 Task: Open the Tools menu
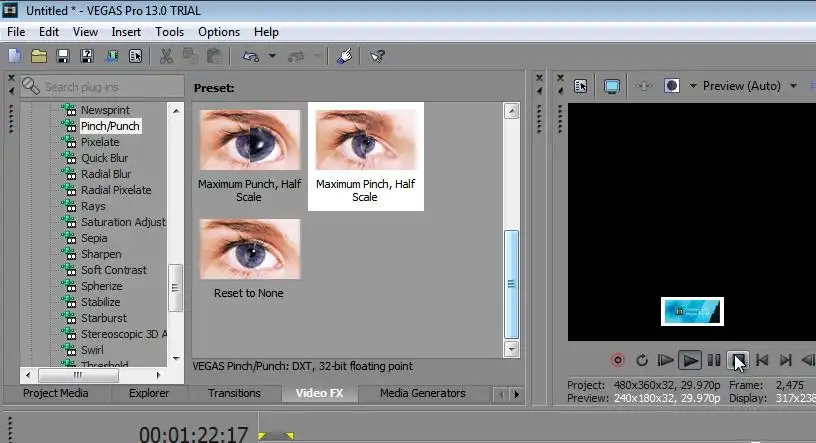click(170, 32)
